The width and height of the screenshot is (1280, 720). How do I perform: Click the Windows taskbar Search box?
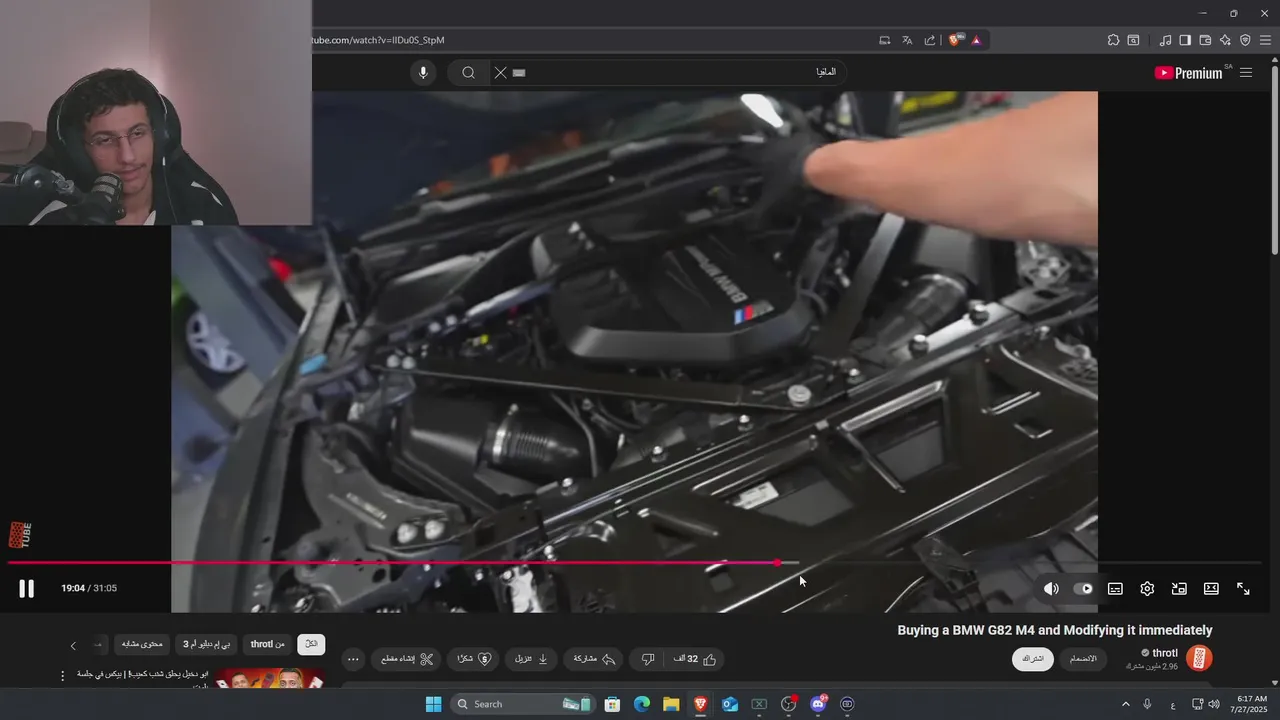coord(523,704)
